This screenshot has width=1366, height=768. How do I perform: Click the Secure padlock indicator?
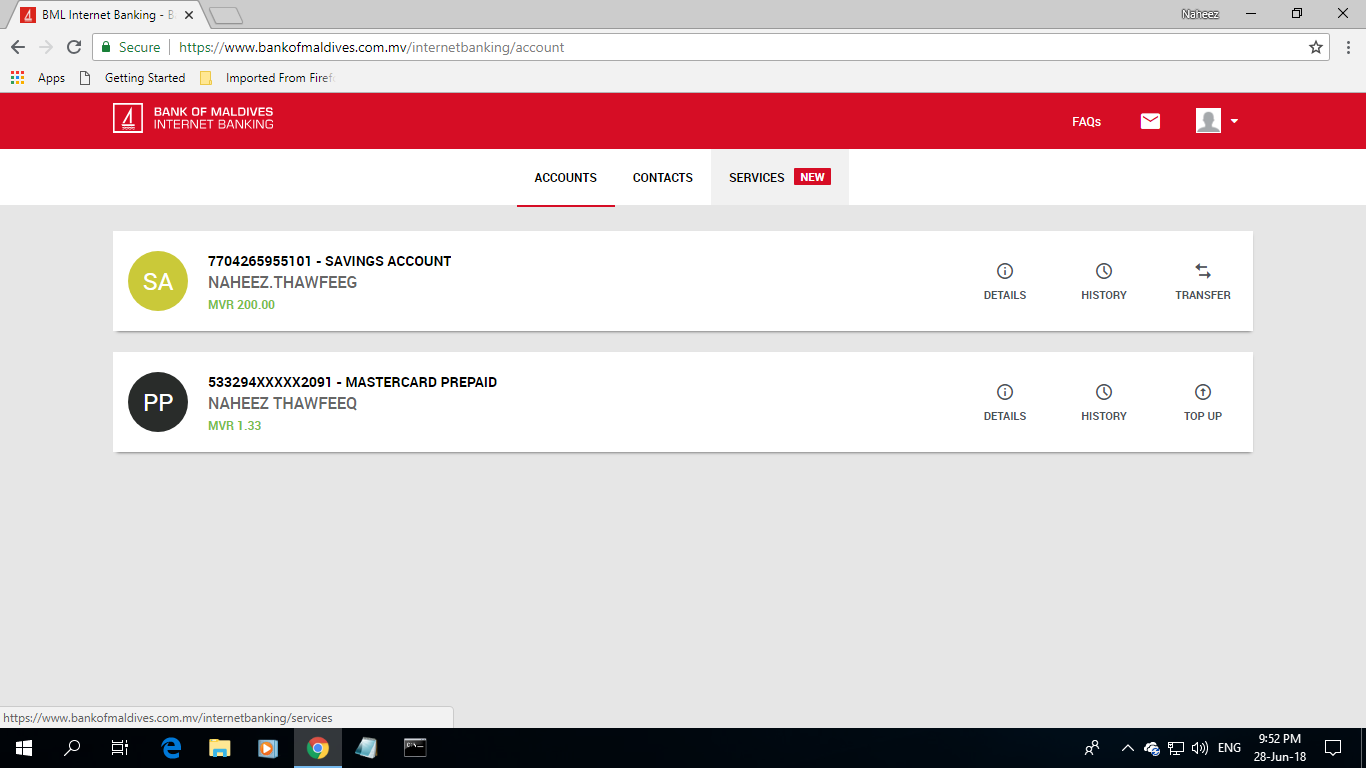pyautogui.click(x=131, y=47)
